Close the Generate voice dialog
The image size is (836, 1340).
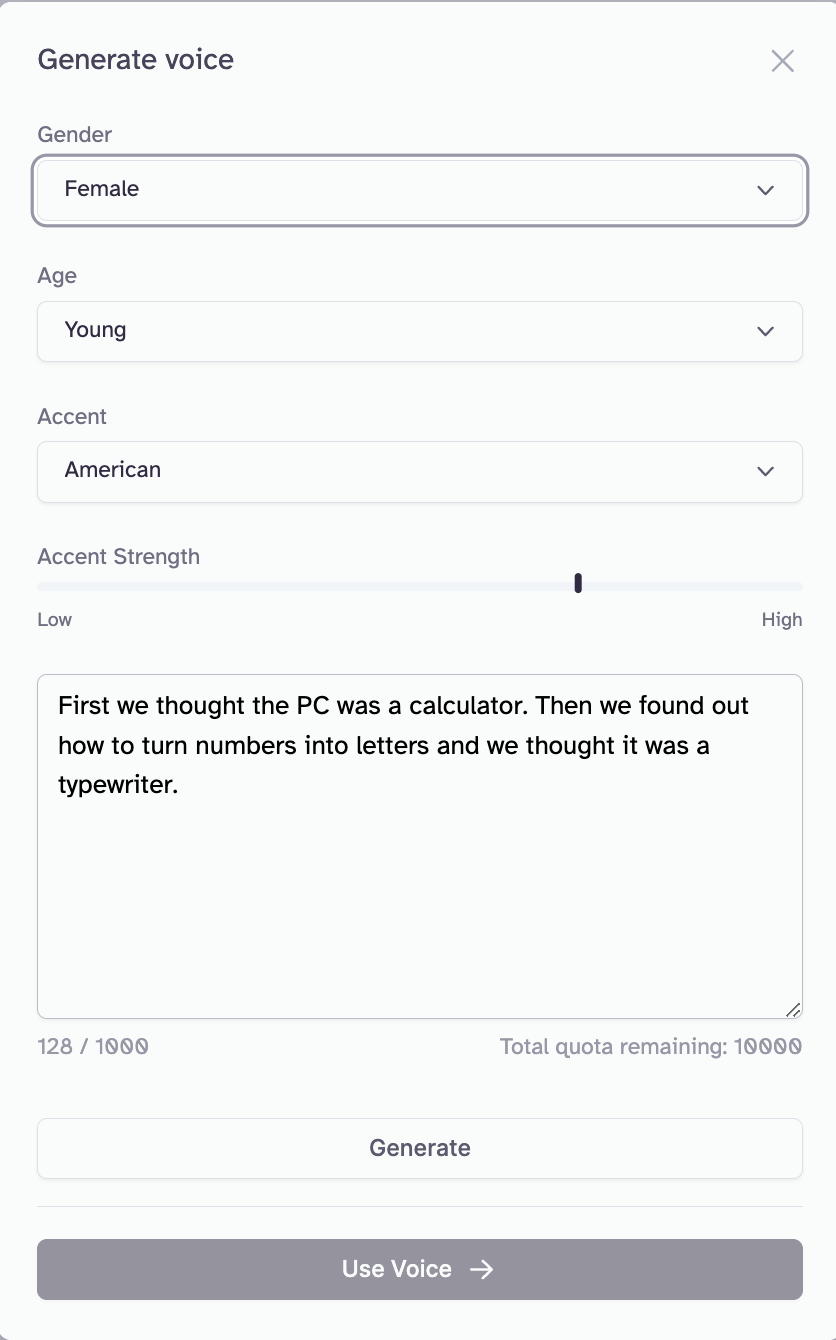coord(782,61)
